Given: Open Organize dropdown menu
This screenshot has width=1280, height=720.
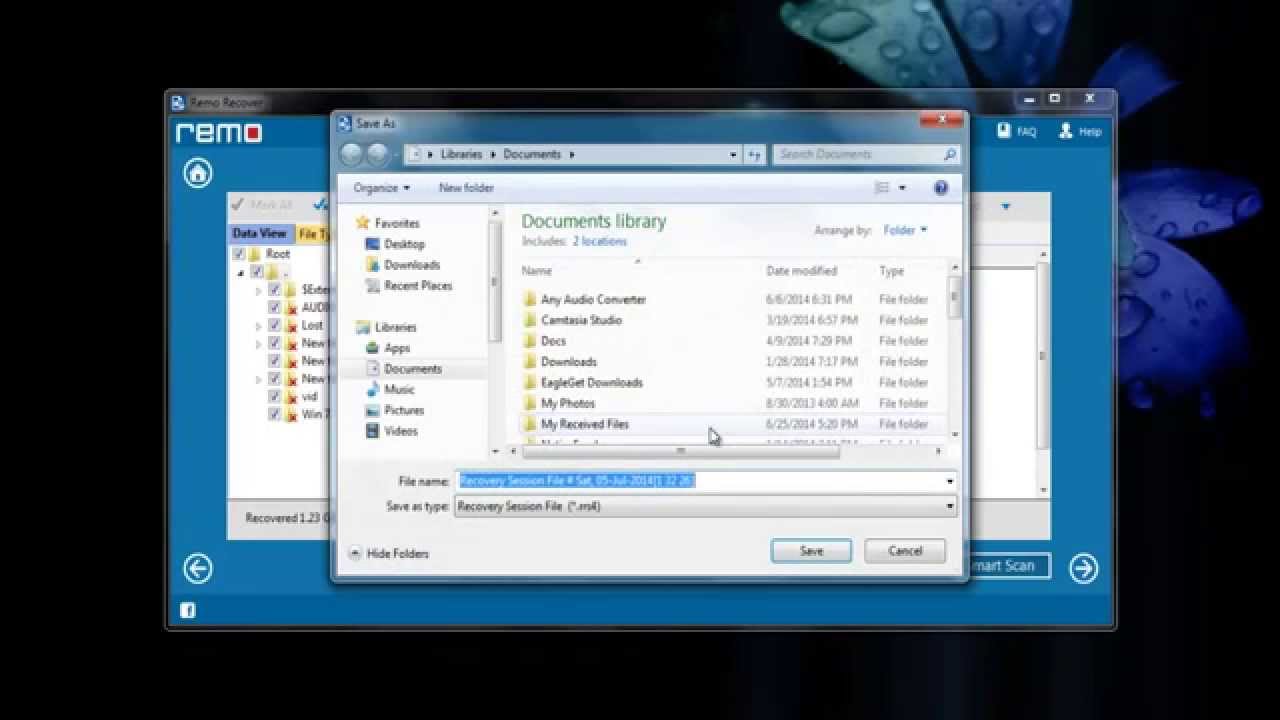Looking at the screenshot, I should pyautogui.click(x=381, y=188).
